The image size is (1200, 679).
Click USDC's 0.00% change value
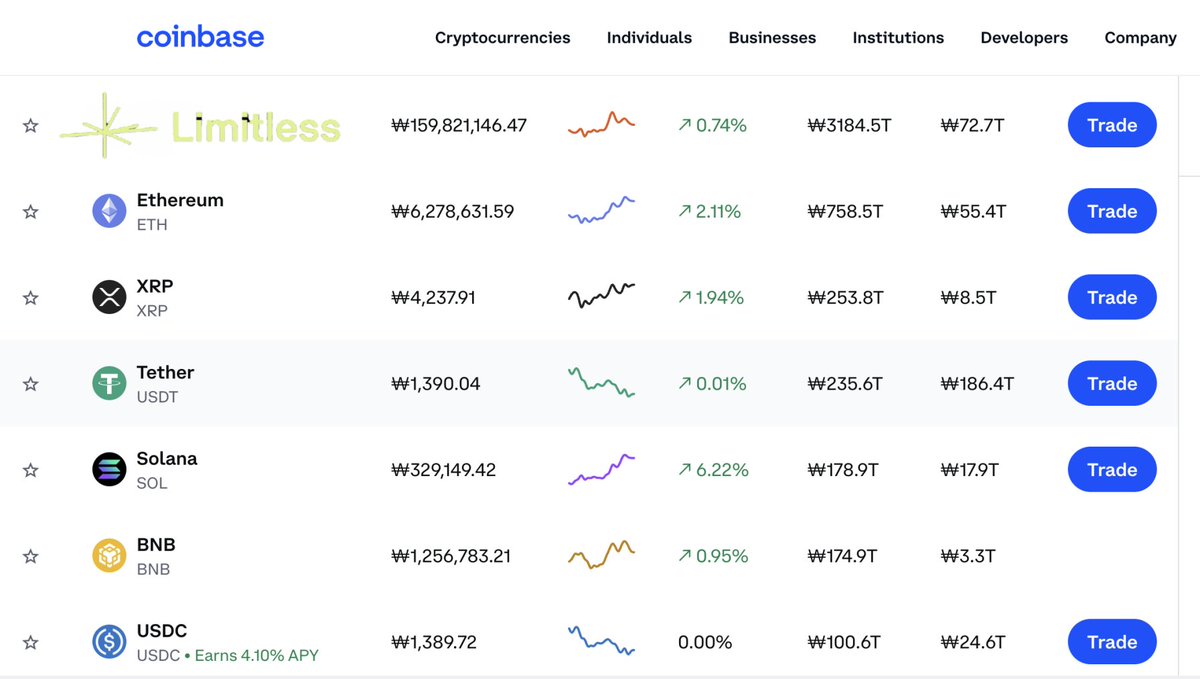705,641
